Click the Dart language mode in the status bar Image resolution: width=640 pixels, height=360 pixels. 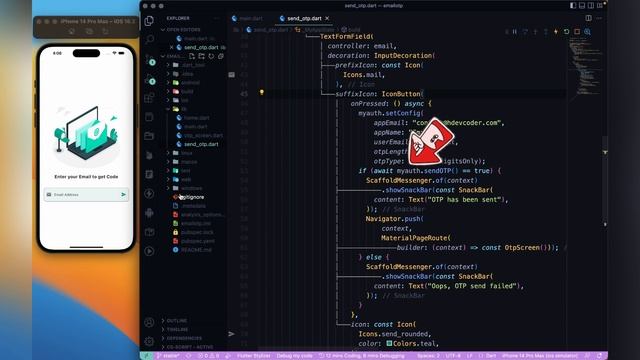pos(491,356)
